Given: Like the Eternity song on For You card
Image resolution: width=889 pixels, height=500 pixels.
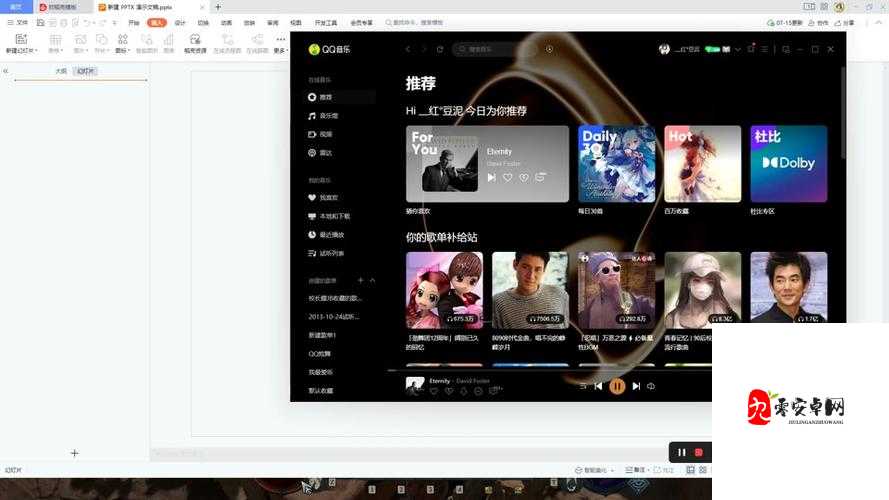Looking at the screenshot, I should (x=507, y=177).
